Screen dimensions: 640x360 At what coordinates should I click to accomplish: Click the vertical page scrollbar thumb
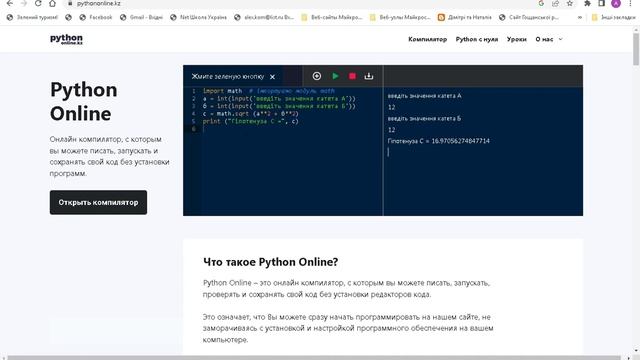coord(636,48)
